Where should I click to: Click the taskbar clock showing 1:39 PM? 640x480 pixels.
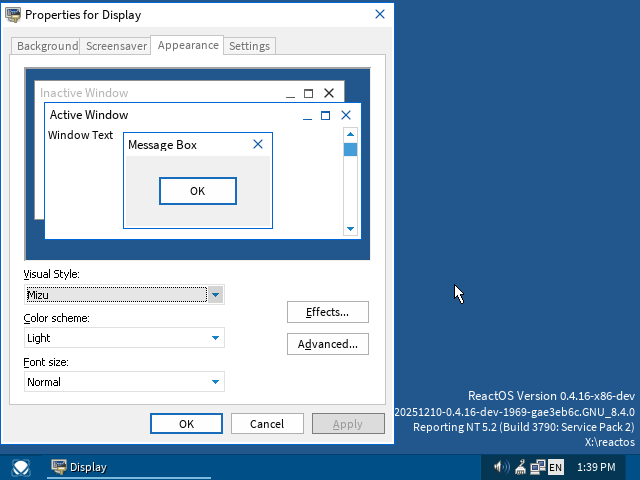(596, 467)
